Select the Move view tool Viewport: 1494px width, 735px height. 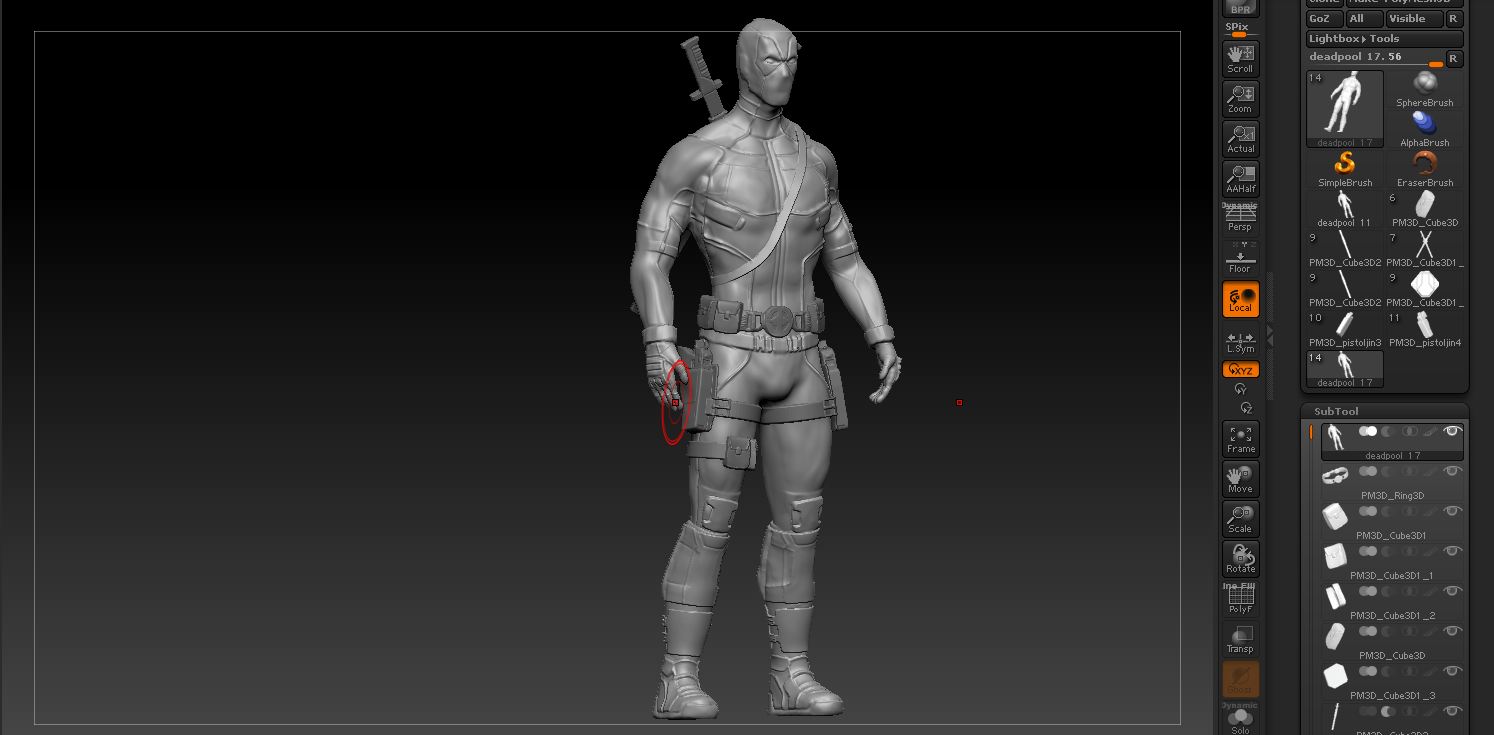[1240, 479]
